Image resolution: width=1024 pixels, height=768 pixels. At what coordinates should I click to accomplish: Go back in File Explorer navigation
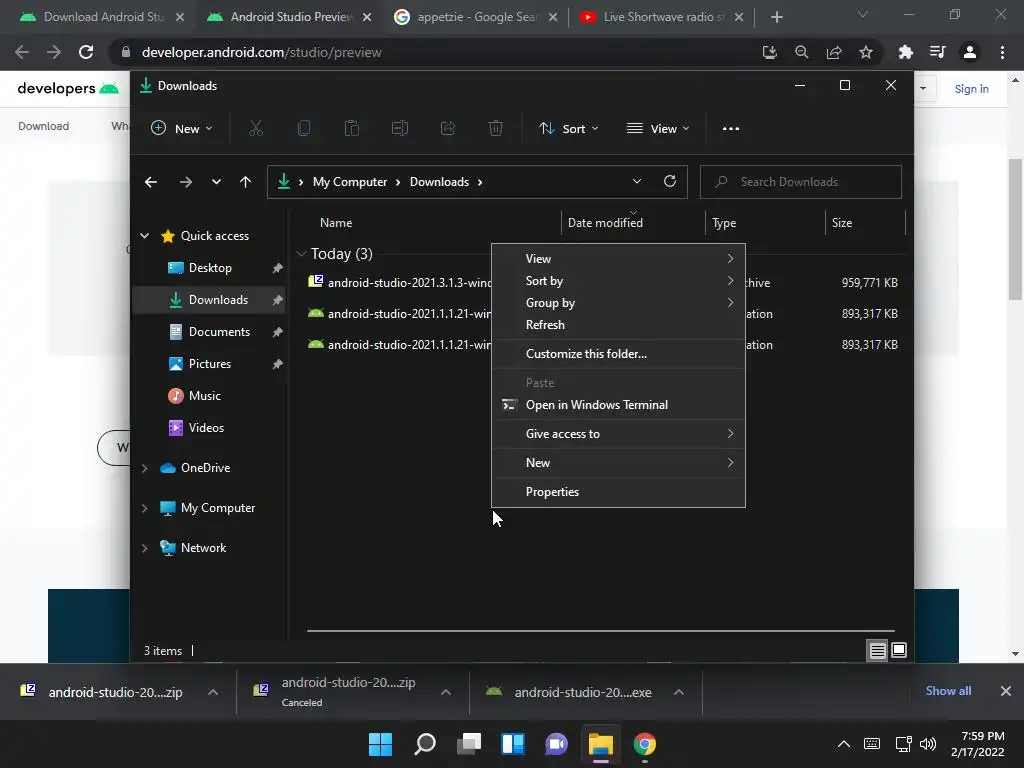pyautogui.click(x=151, y=182)
